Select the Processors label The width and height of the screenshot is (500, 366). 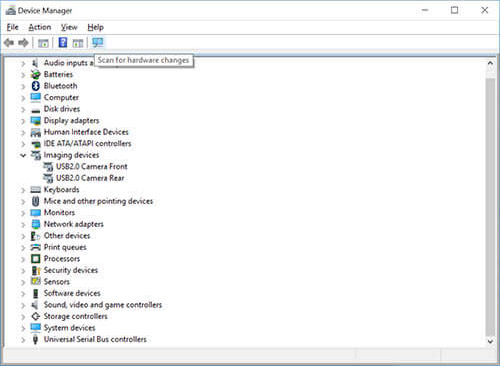[62, 259]
